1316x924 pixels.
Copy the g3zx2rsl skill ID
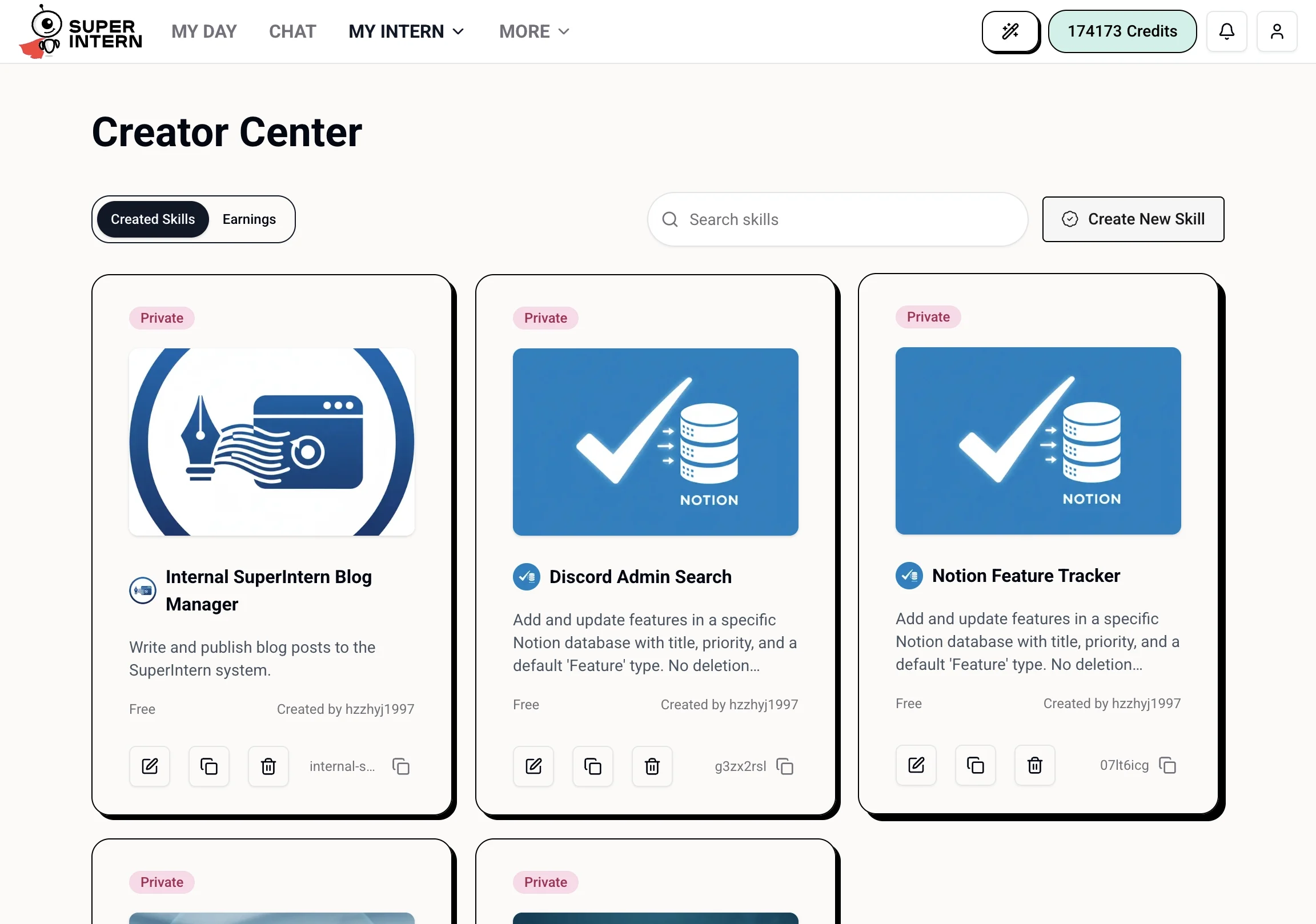(785, 766)
